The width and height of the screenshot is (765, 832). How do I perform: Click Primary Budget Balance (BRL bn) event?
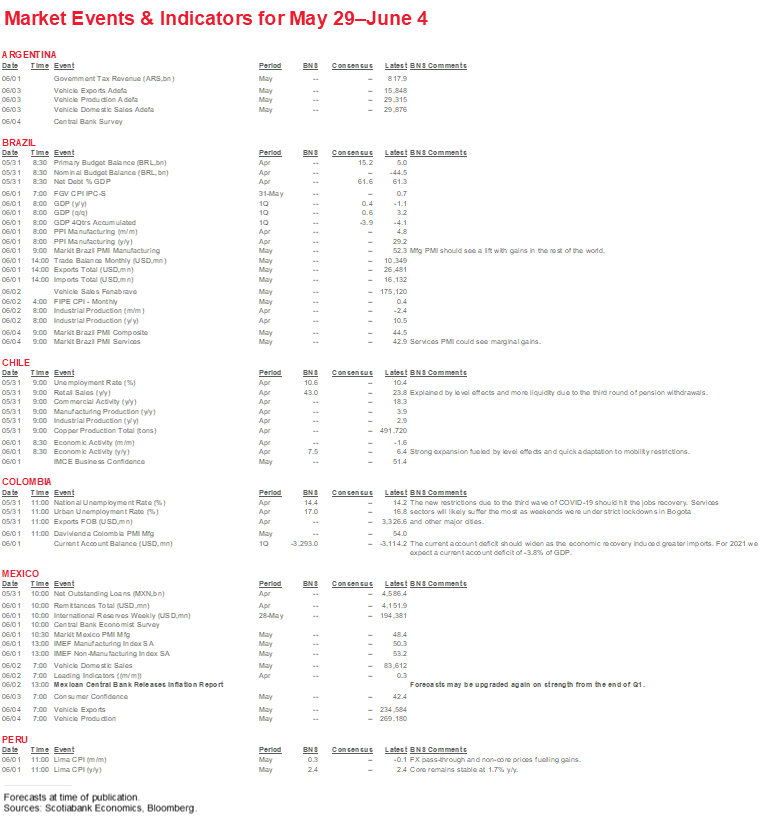point(110,161)
